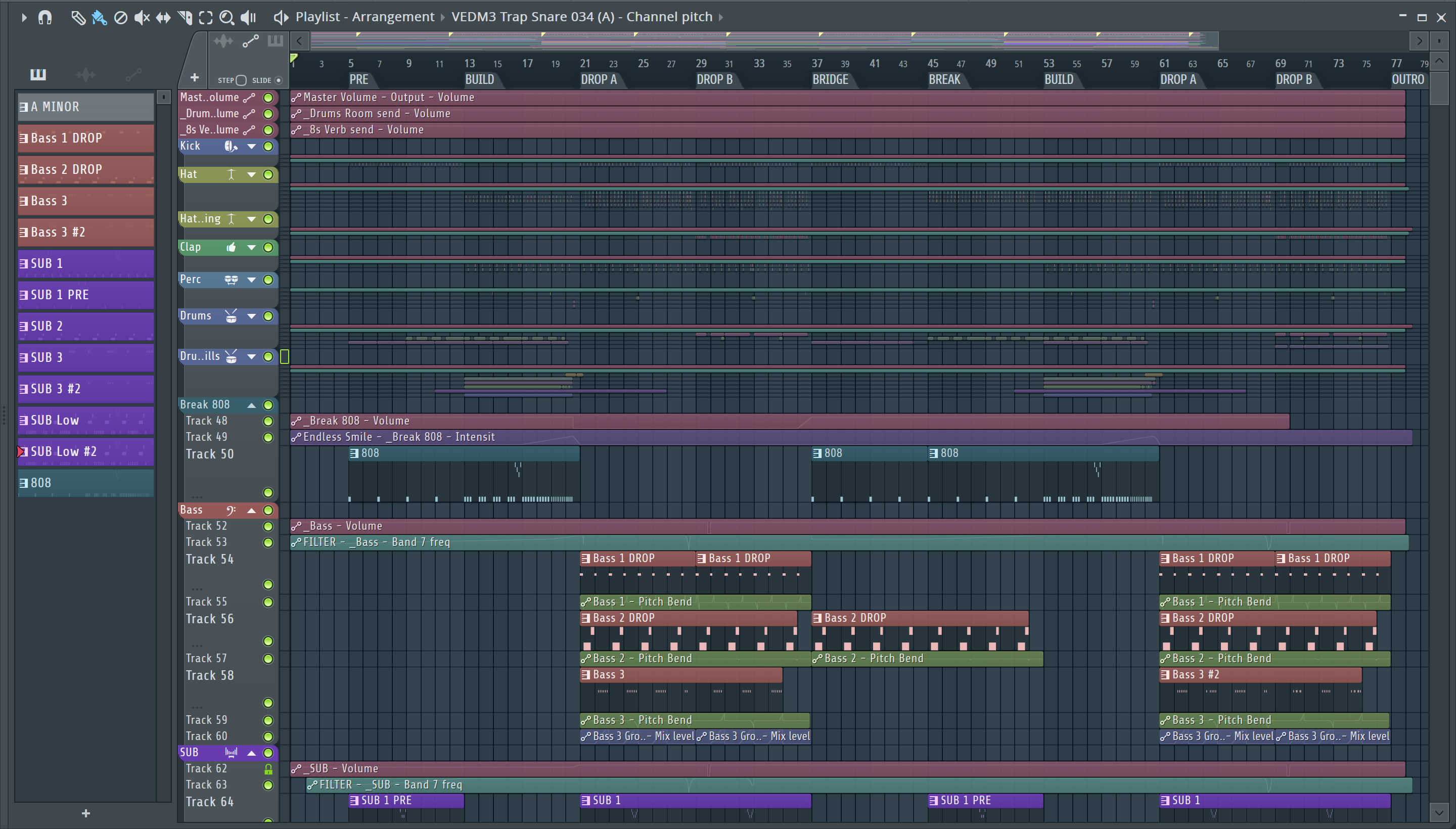Focus automation clips icon

[x=251, y=41]
